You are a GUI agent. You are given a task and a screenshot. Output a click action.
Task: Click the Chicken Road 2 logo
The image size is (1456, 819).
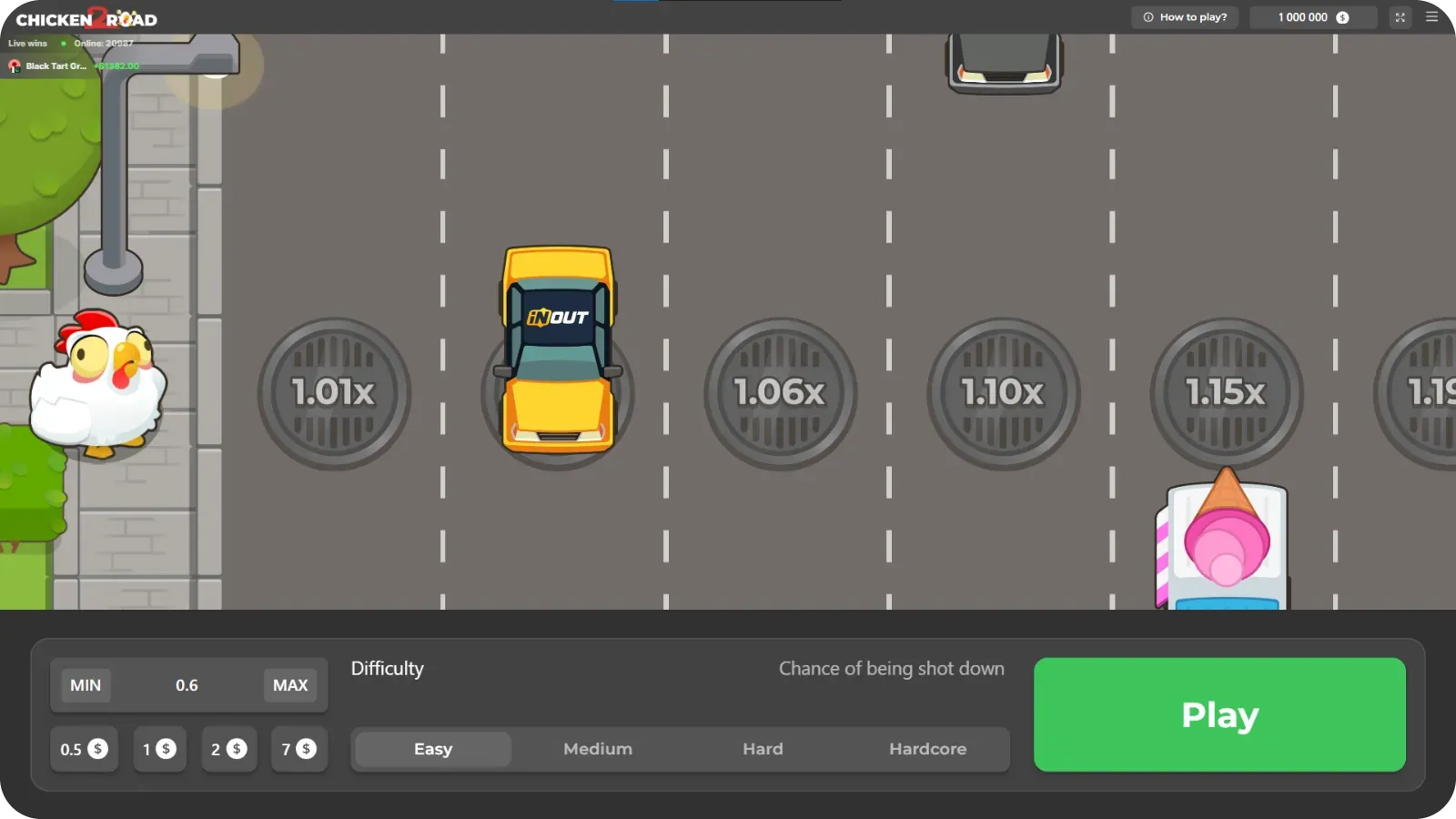pyautogui.click(x=86, y=18)
